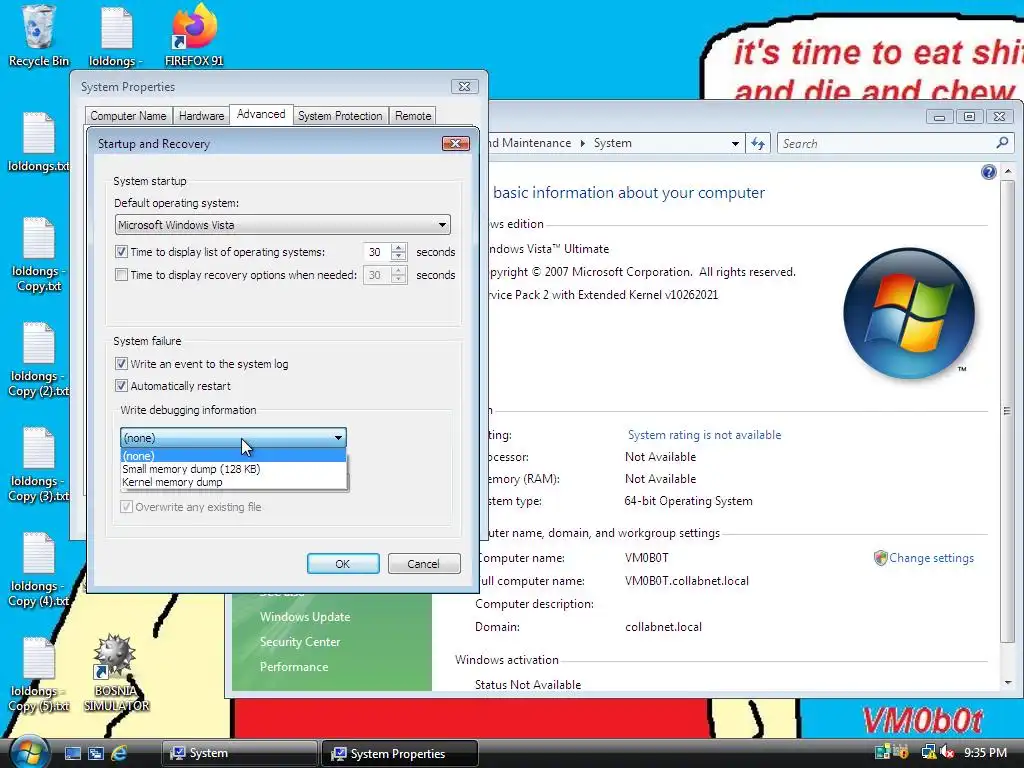Select loldongs - Copy (5).txt file icon

click(x=39, y=675)
